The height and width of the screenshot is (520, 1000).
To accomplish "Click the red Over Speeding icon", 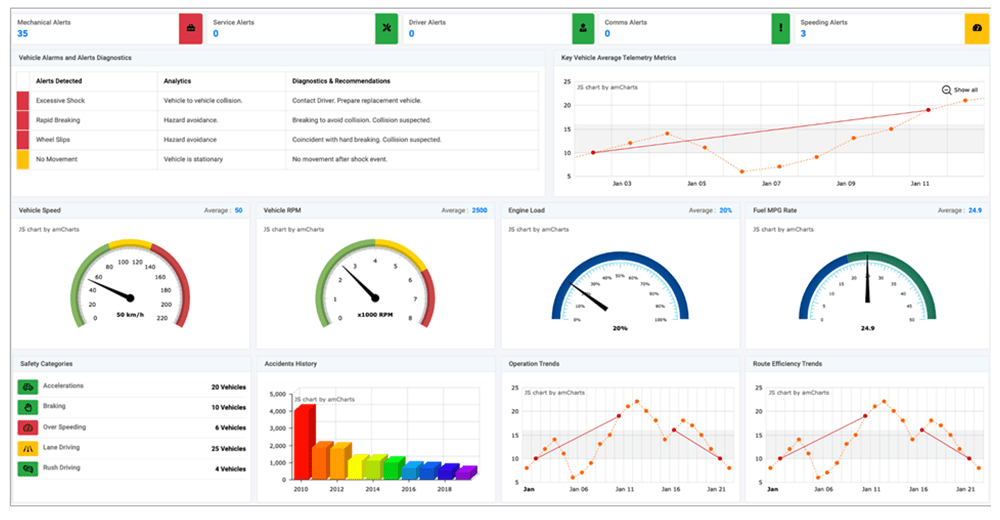I will (27, 427).
